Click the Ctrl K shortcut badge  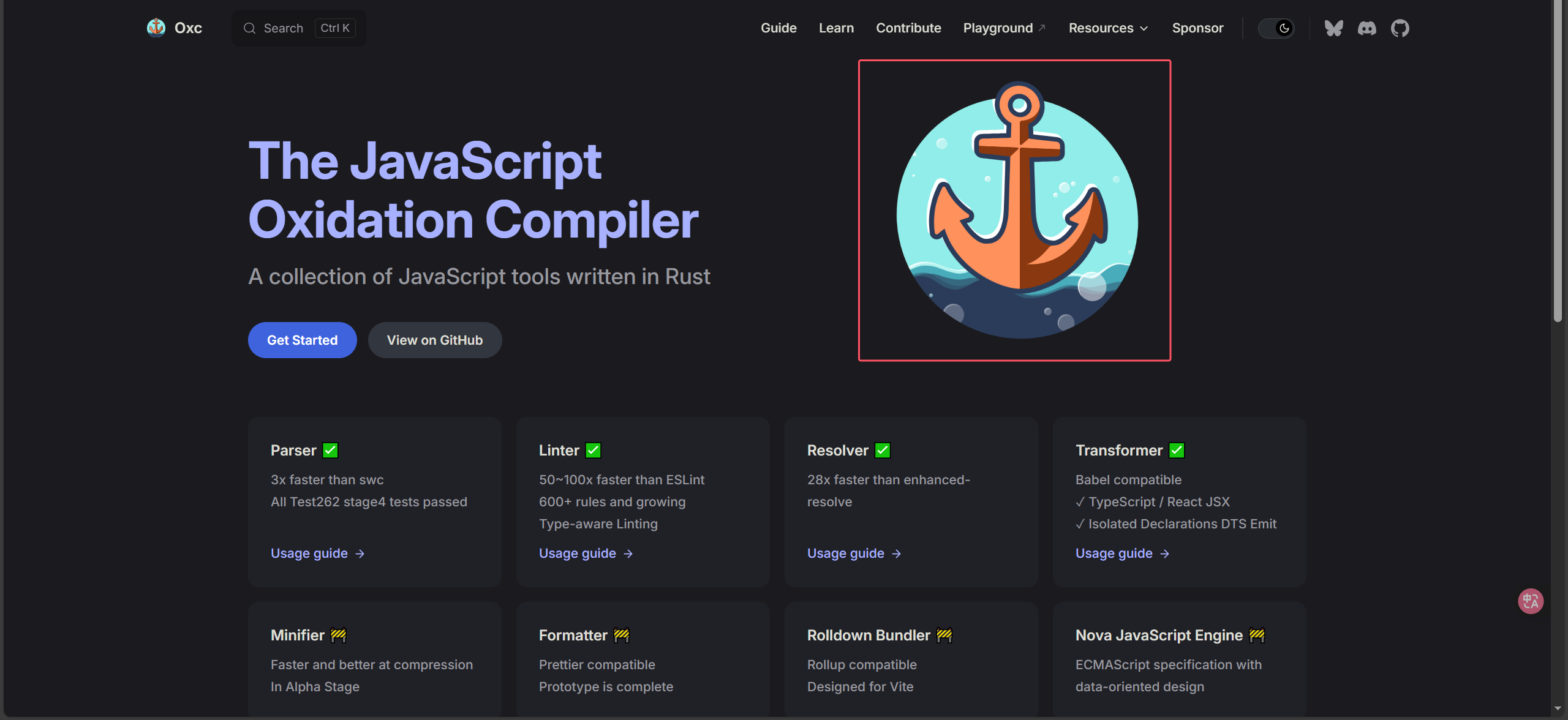pos(335,28)
